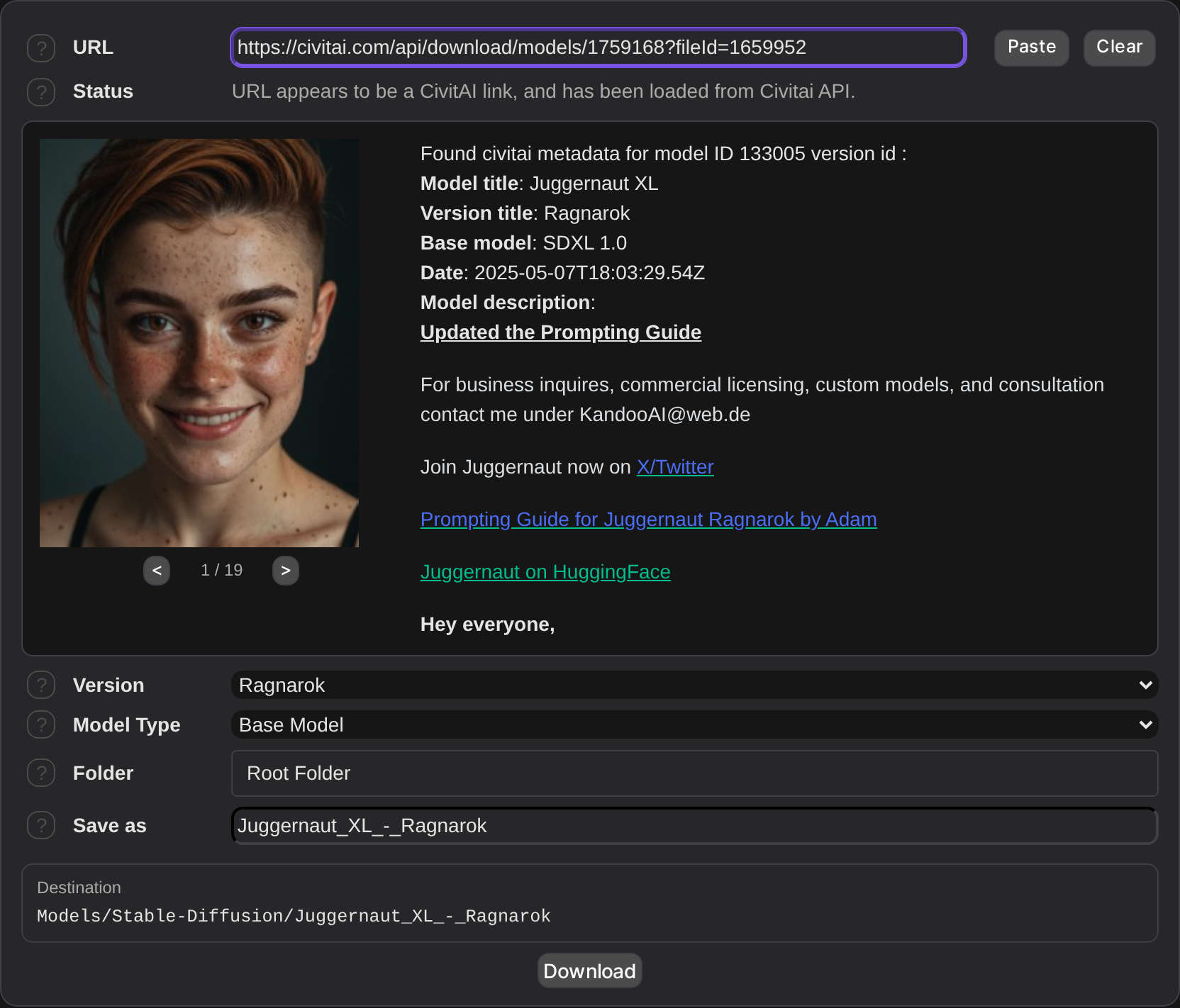
Task: Edit the Save as filename field
Action: coord(695,826)
